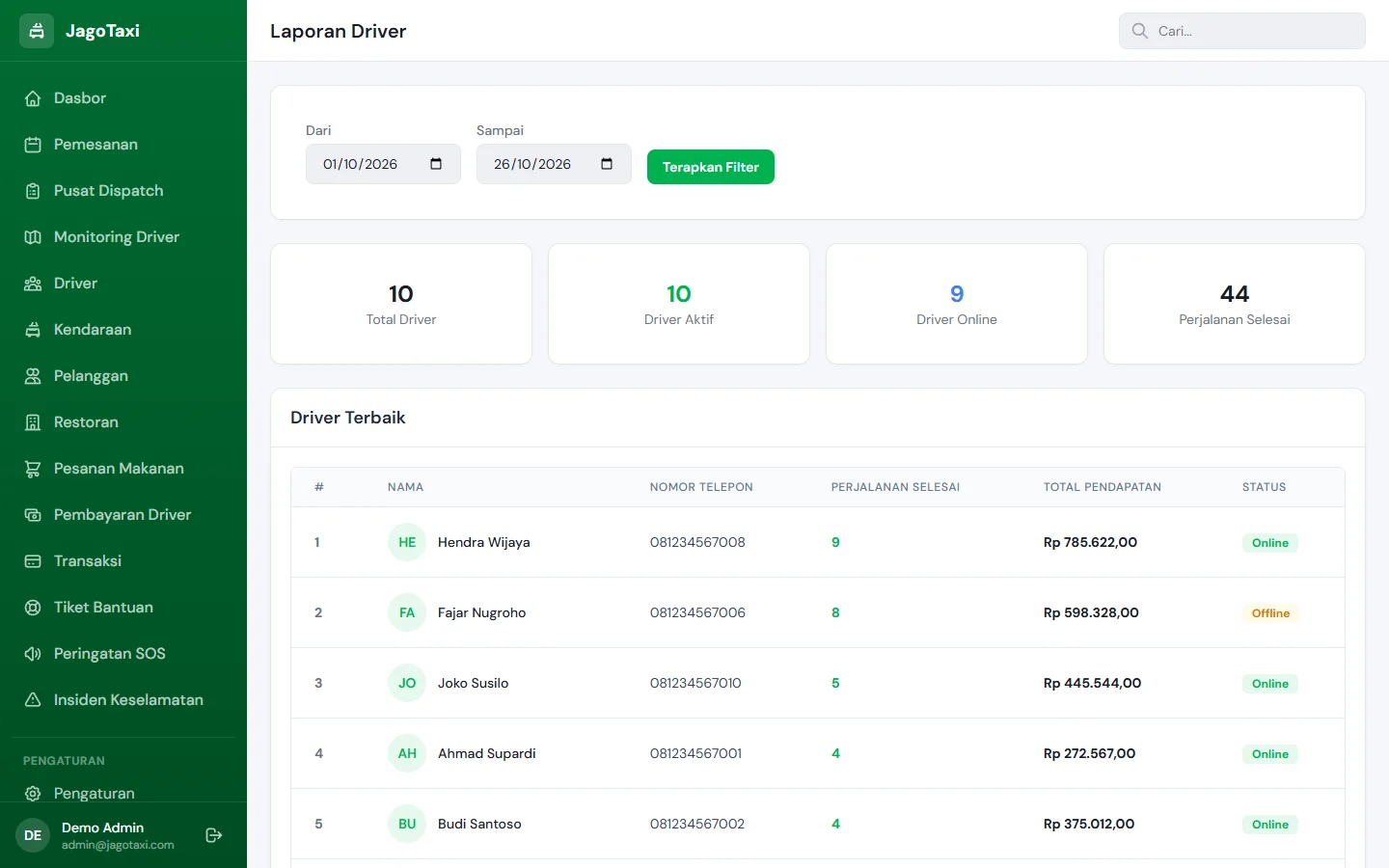This screenshot has height=868, width=1389.
Task: Click the logout icon beside Demo Admin
Action: tap(214, 835)
